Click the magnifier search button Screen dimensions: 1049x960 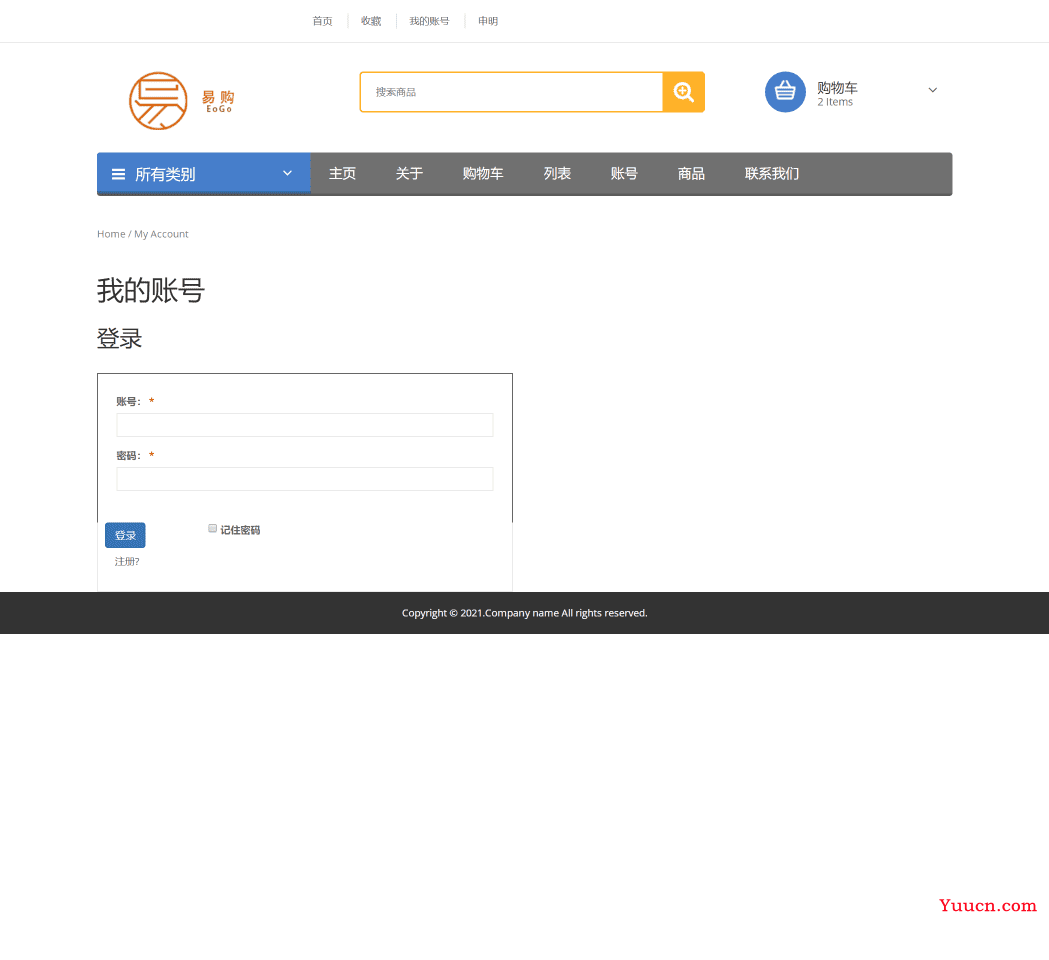(683, 92)
